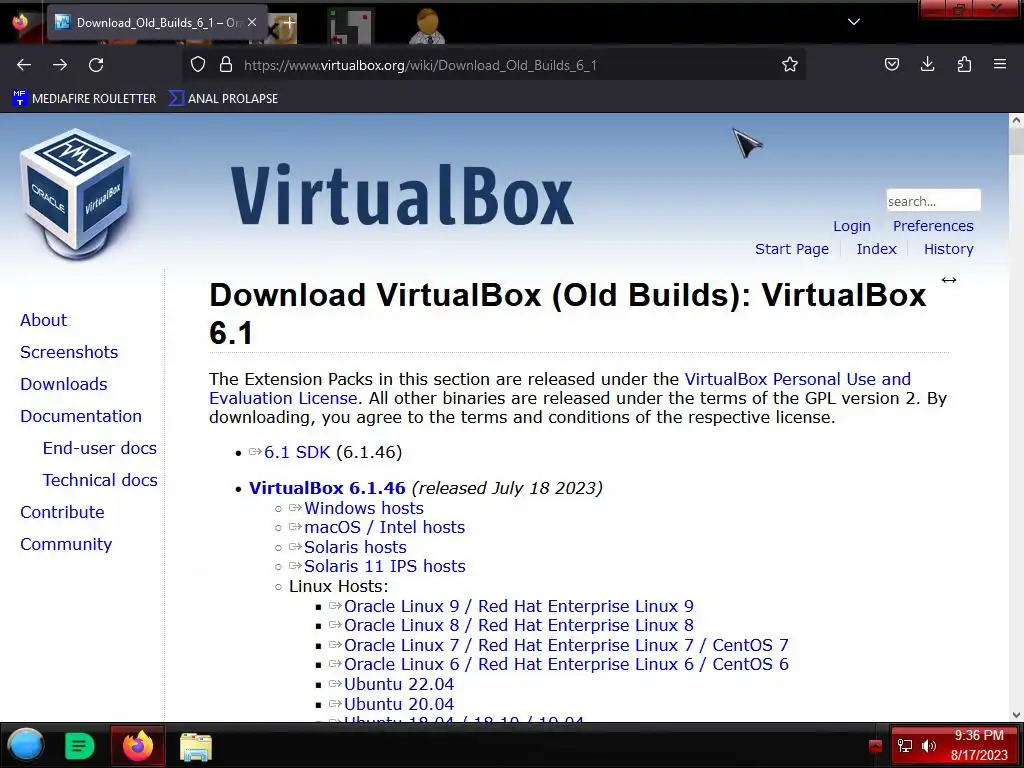The image size is (1024, 768).
Task: Download the Solaris hosts package
Action: (355, 547)
